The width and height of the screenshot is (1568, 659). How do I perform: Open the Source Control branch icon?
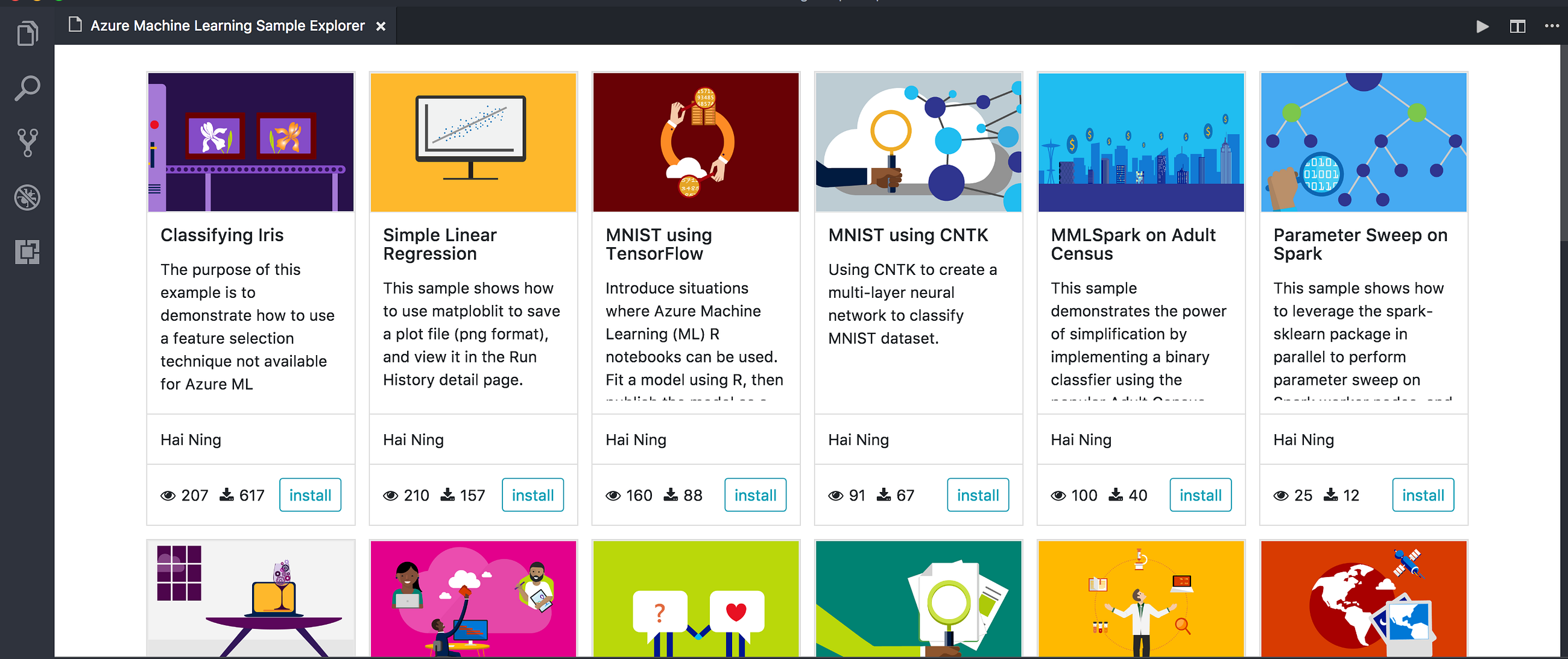(27, 142)
